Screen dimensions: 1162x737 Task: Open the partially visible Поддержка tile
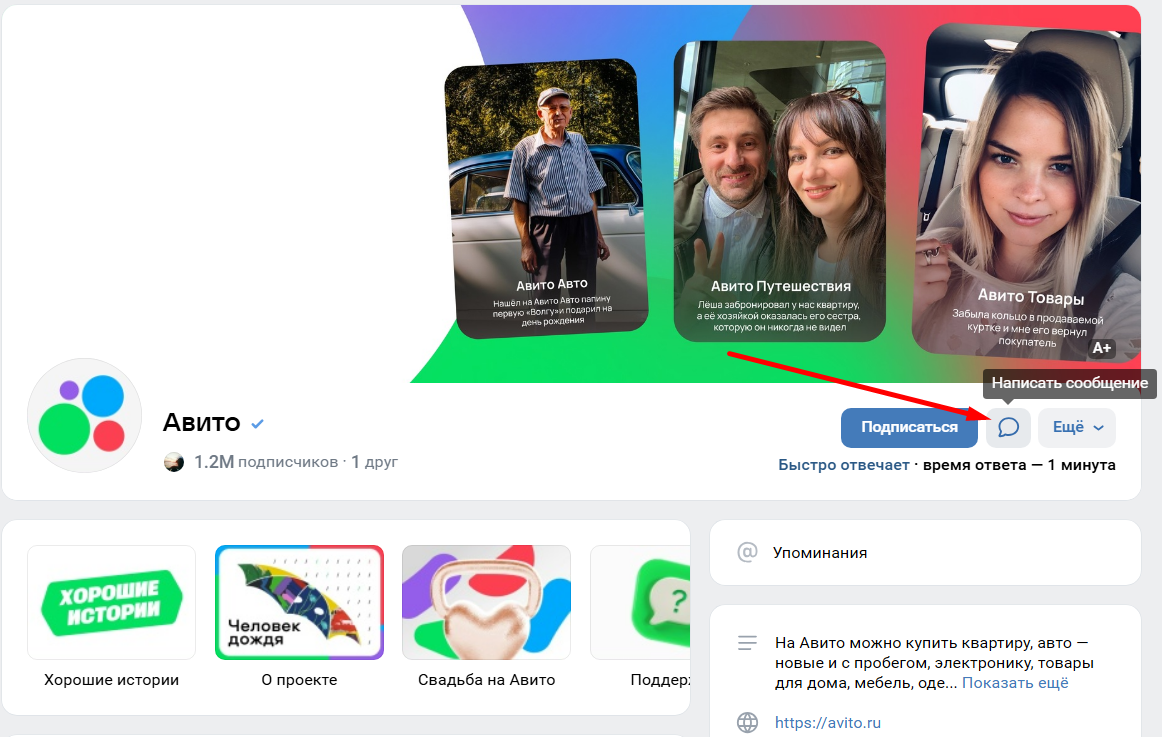click(x=640, y=602)
